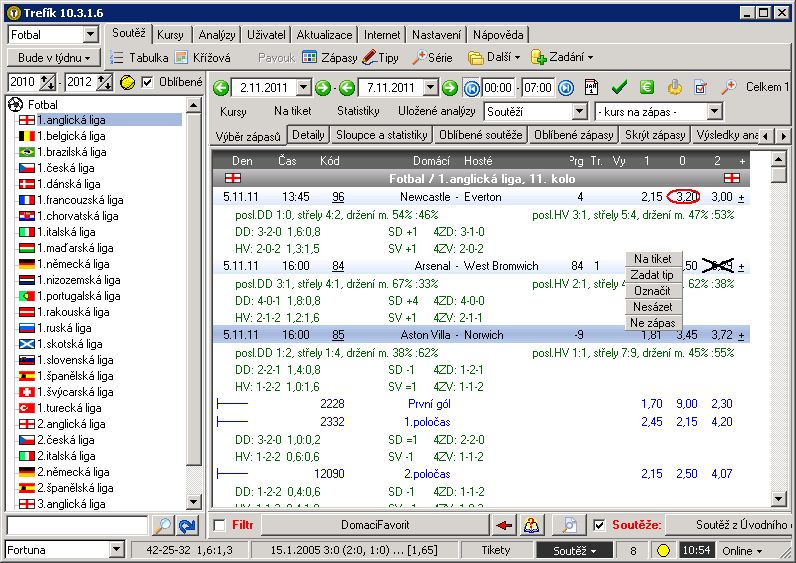
Task: Click the green checkmark toolbar icon
Action: (x=619, y=87)
